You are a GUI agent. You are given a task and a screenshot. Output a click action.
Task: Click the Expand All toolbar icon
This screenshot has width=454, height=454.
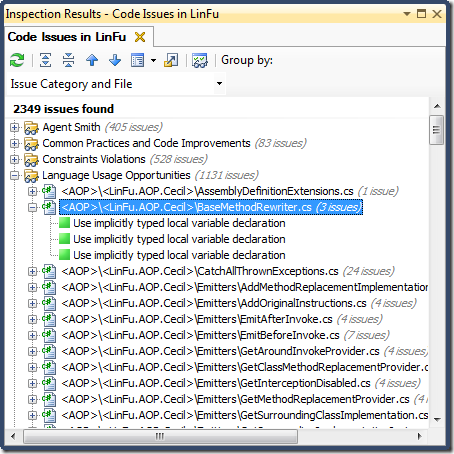[x=45, y=60]
